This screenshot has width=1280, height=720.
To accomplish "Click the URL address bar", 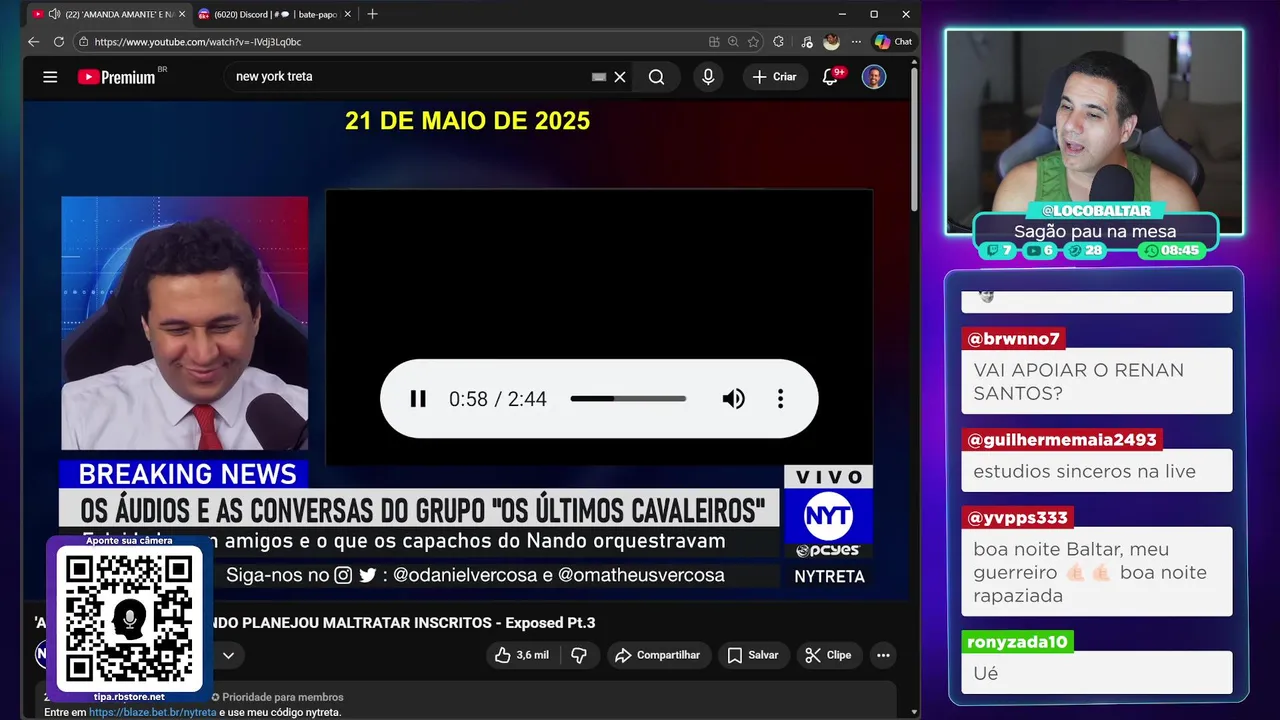I will point(390,42).
